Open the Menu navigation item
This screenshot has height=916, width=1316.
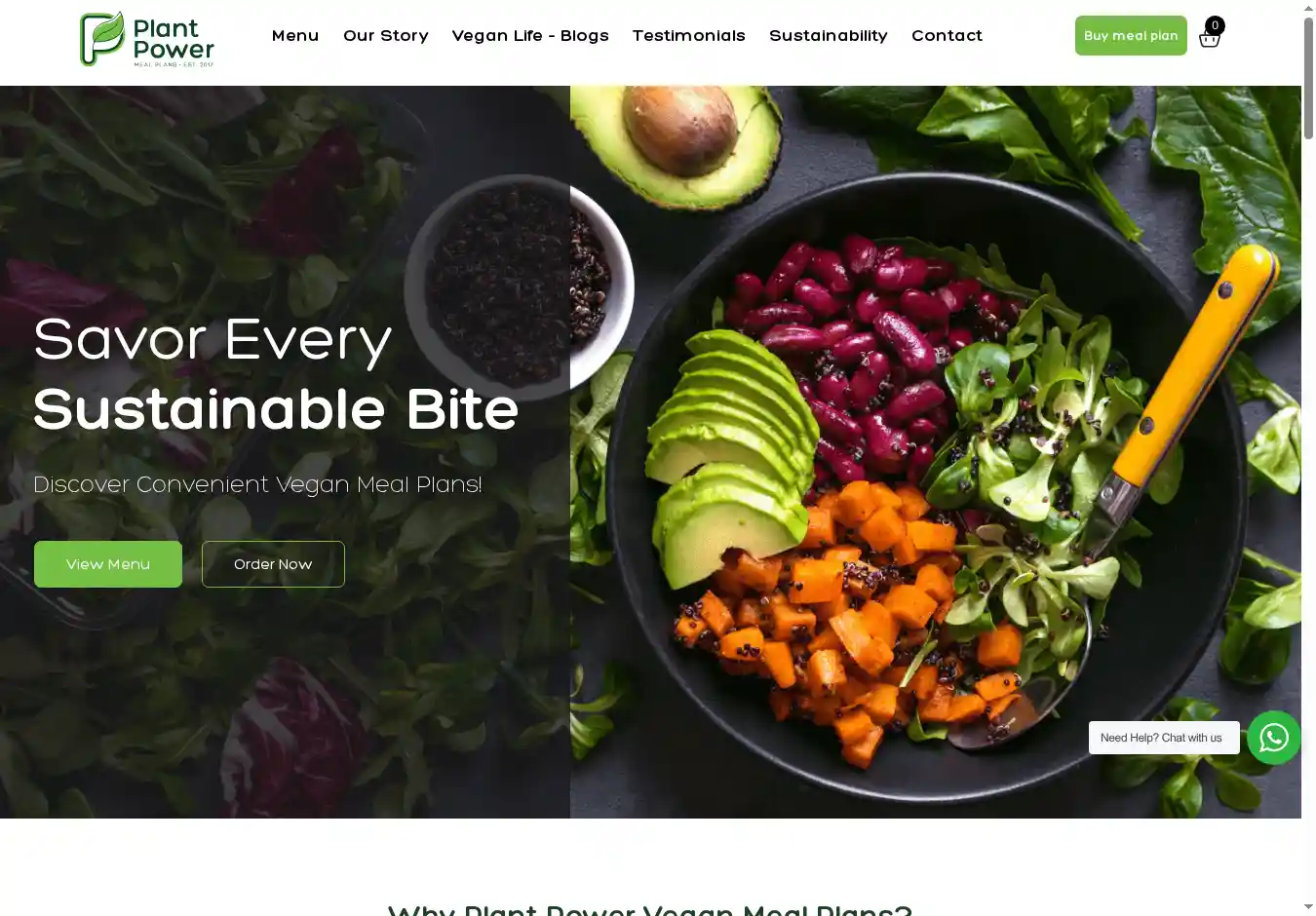click(x=295, y=36)
